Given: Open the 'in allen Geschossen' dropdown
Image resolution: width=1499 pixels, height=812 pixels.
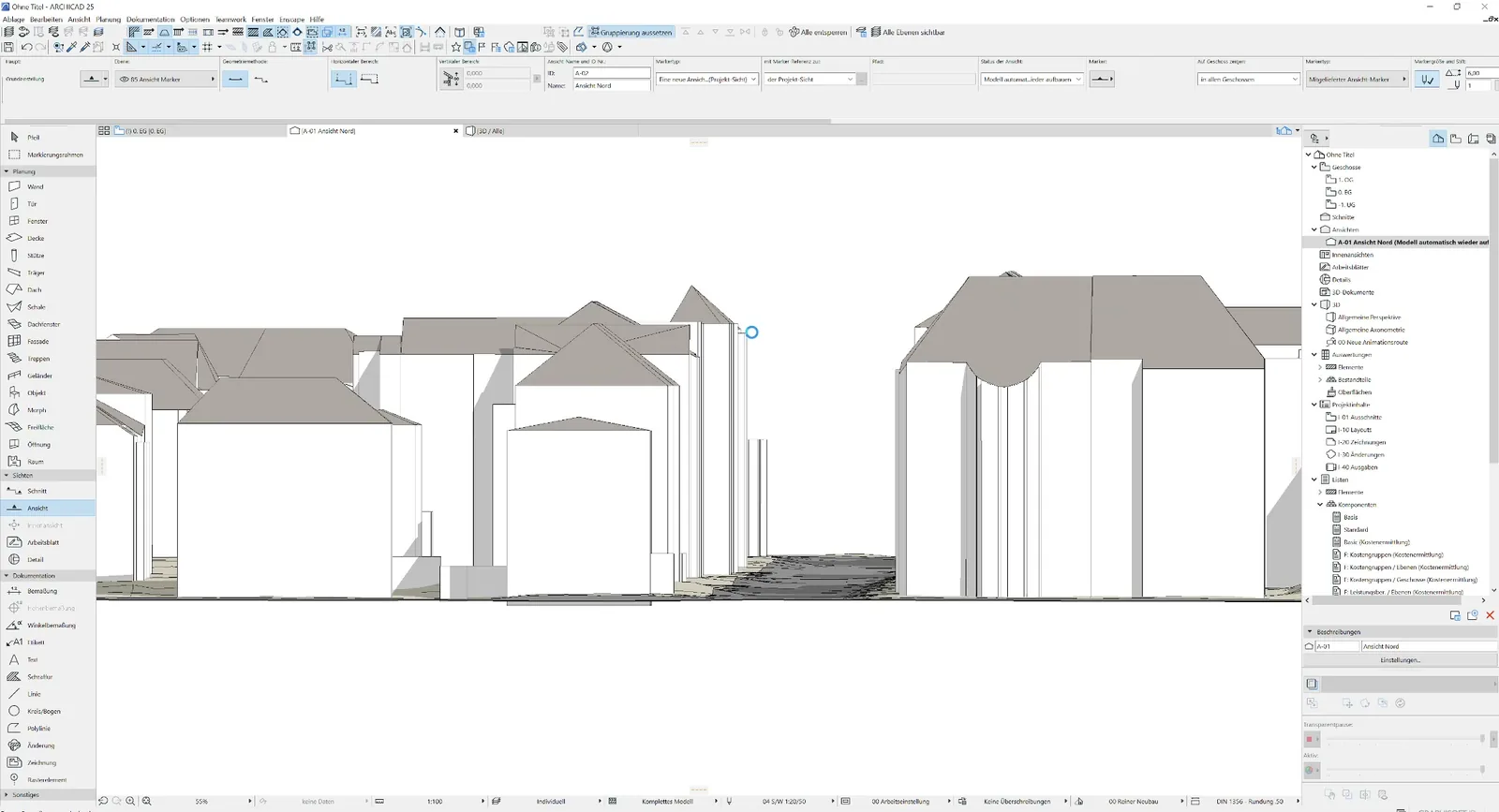Looking at the screenshot, I should point(1248,79).
